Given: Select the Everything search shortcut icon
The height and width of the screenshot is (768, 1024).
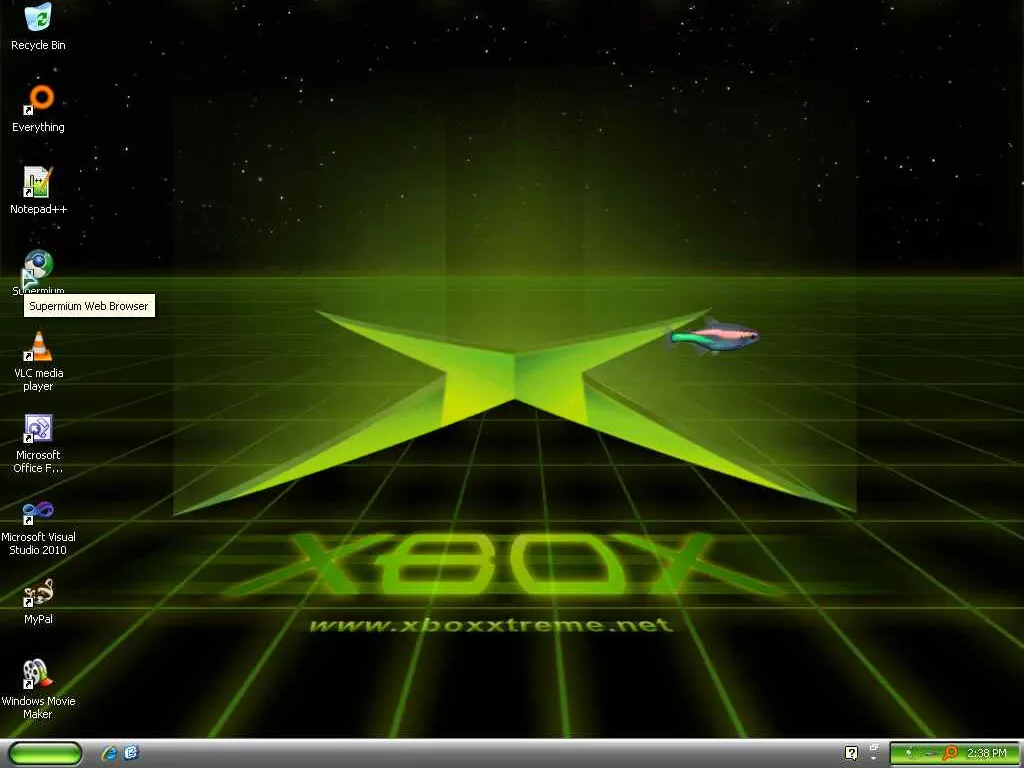Looking at the screenshot, I should coord(38,108).
